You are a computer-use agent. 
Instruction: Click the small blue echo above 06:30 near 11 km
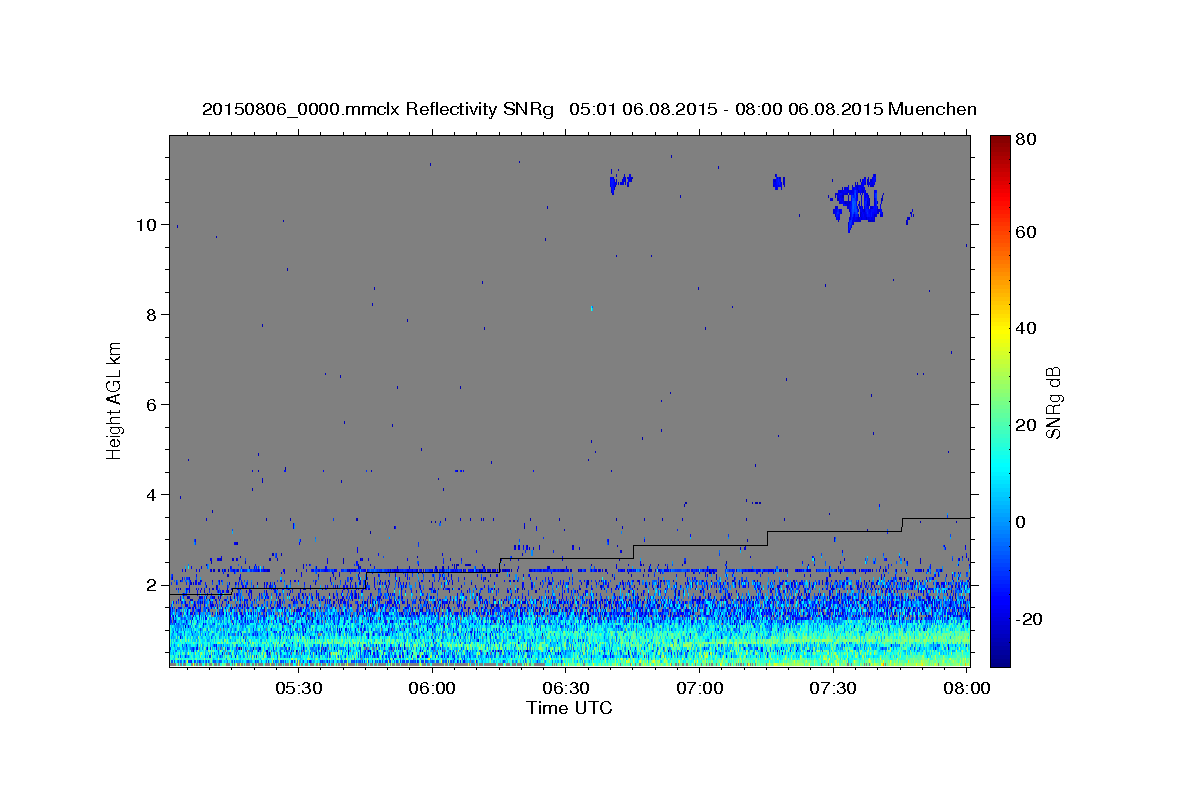click(620, 182)
